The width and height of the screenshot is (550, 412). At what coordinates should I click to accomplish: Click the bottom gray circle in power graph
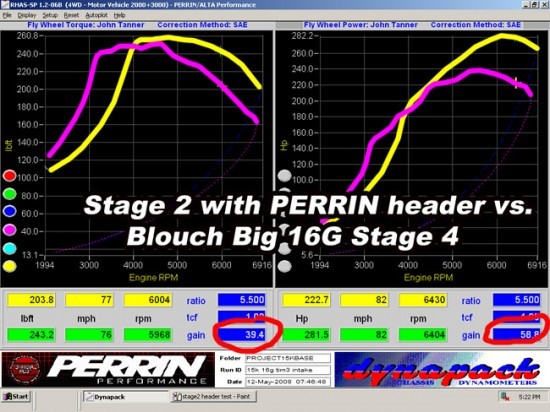(x=284, y=266)
